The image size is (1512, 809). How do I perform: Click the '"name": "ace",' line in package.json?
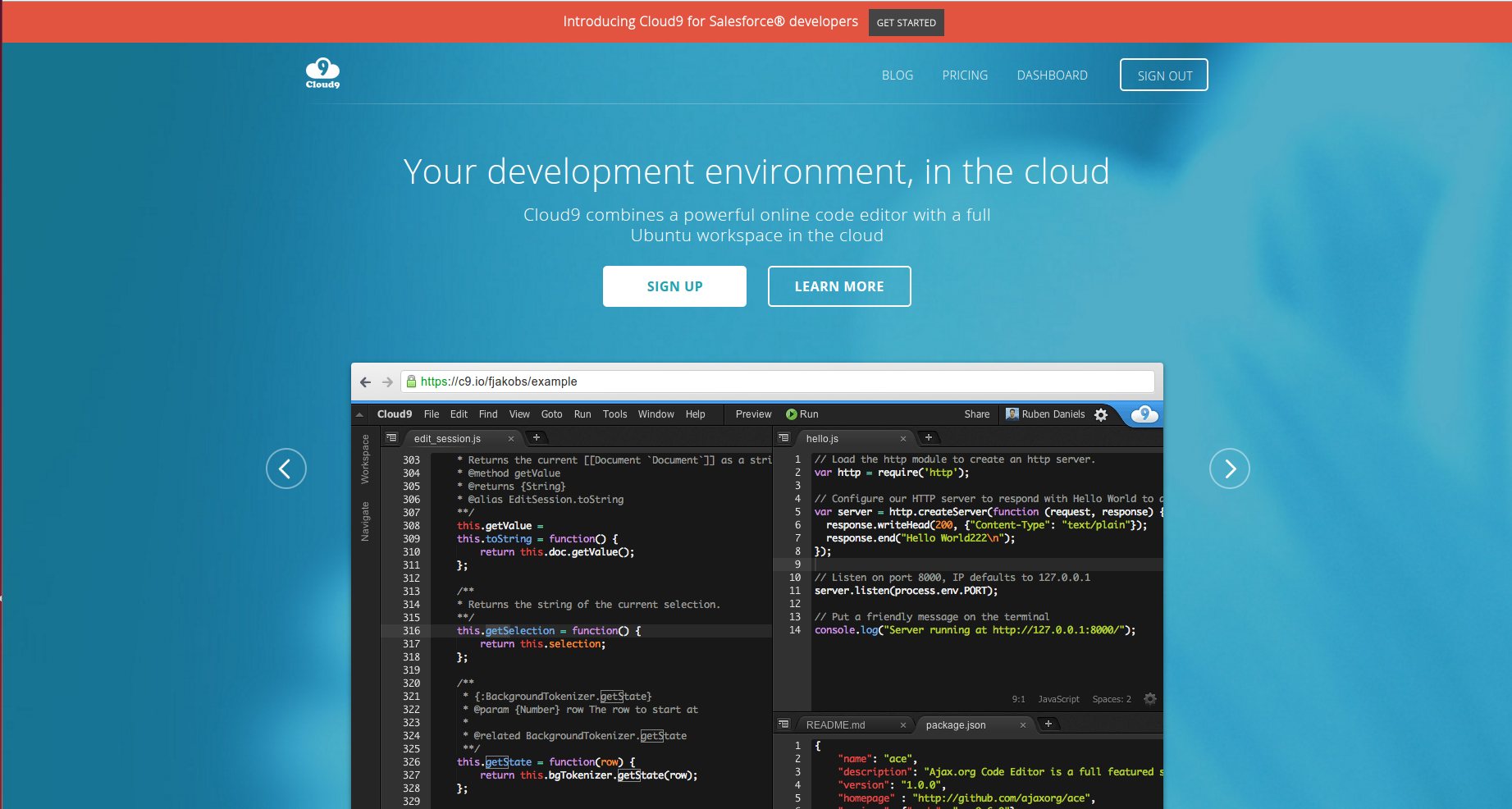point(877,759)
